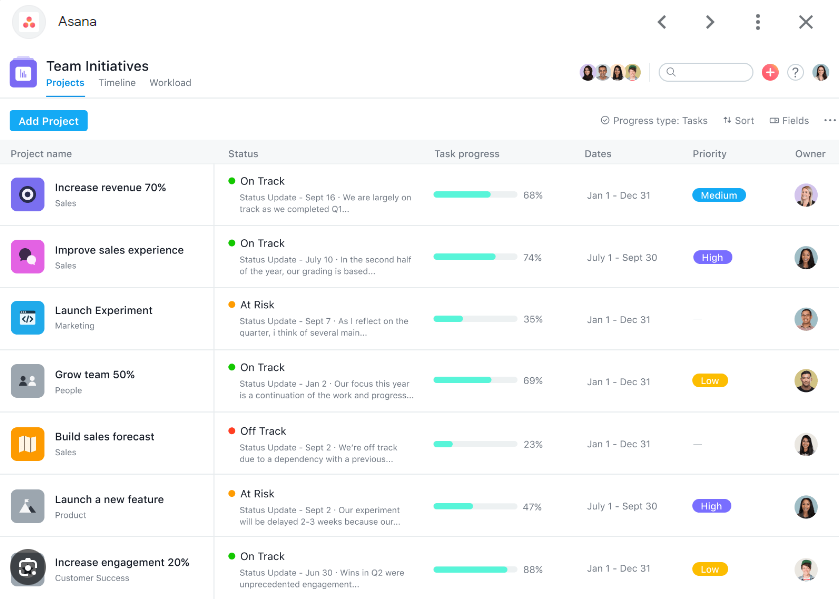Click owner avatar for Increase revenue 70%
The image size is (839, 604).
[x=805, y=195]
